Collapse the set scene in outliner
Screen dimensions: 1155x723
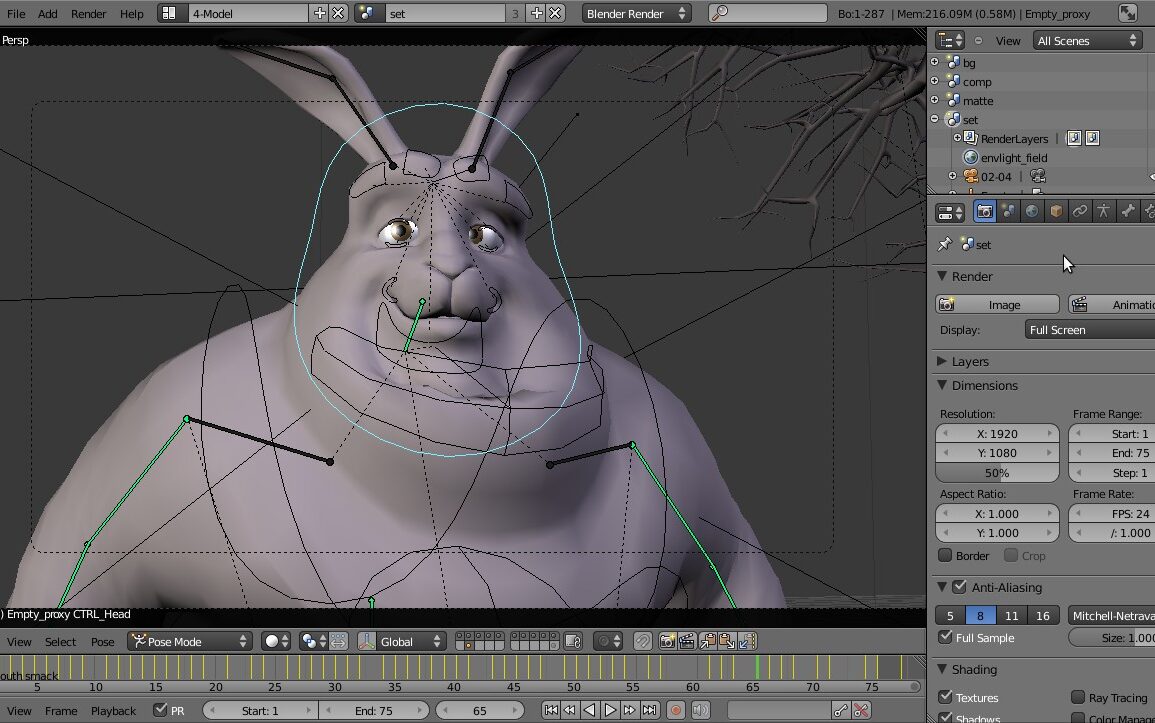pyautogui.click(x=935, y=119)
